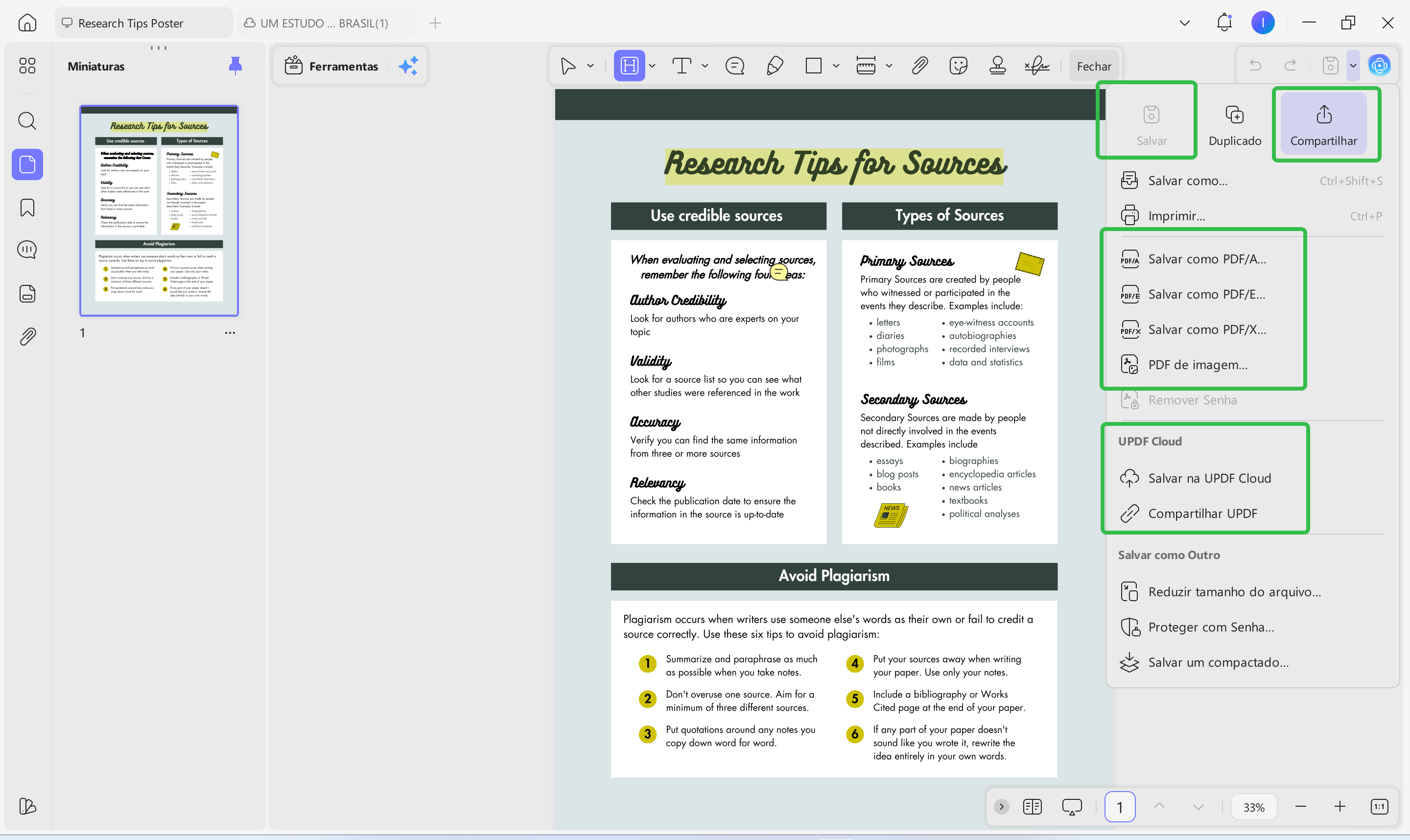Open notifications bell
The width and height of the screenshot is (1410, 840).
1224,23
